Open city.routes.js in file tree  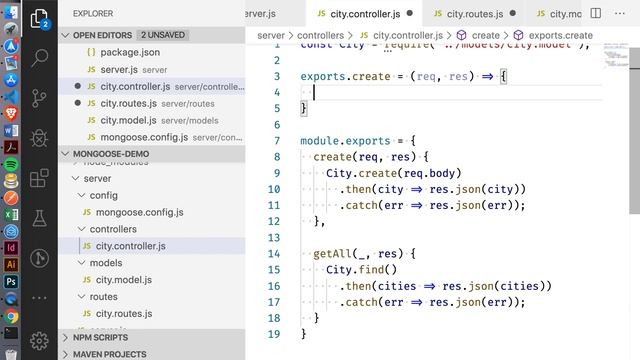[152, 313]
